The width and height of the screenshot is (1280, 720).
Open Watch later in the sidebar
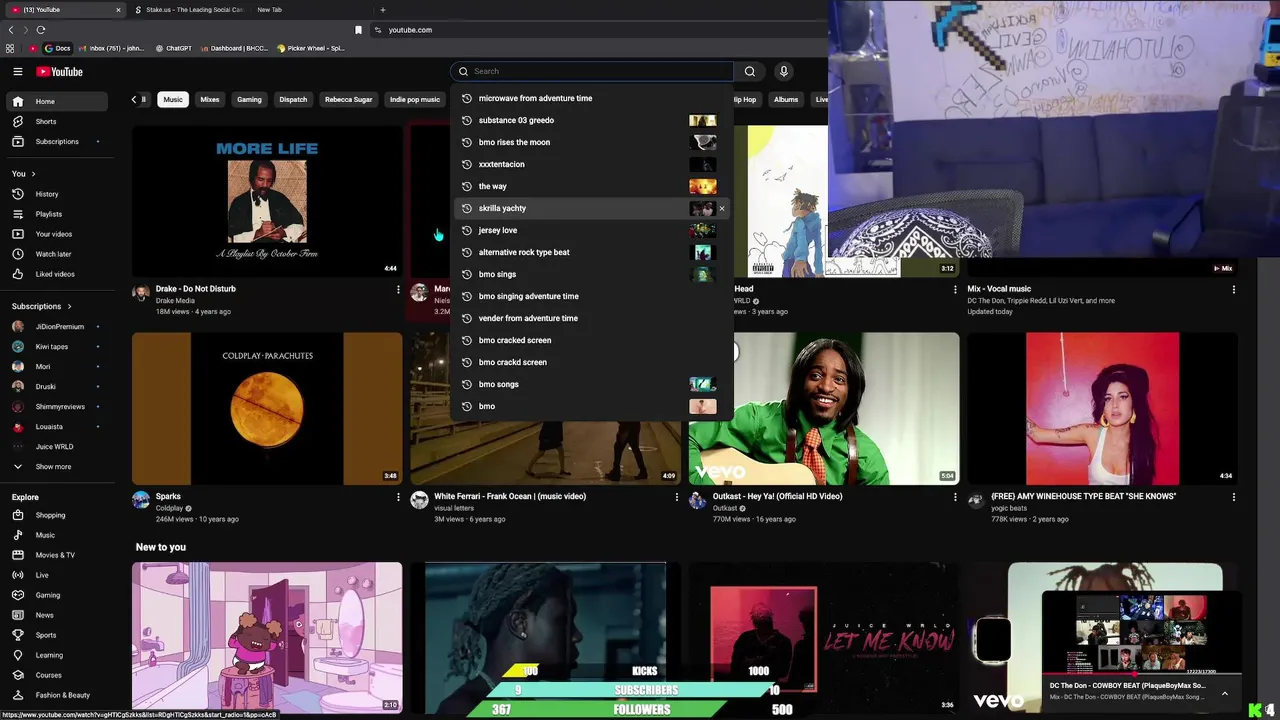click(56, 254)
